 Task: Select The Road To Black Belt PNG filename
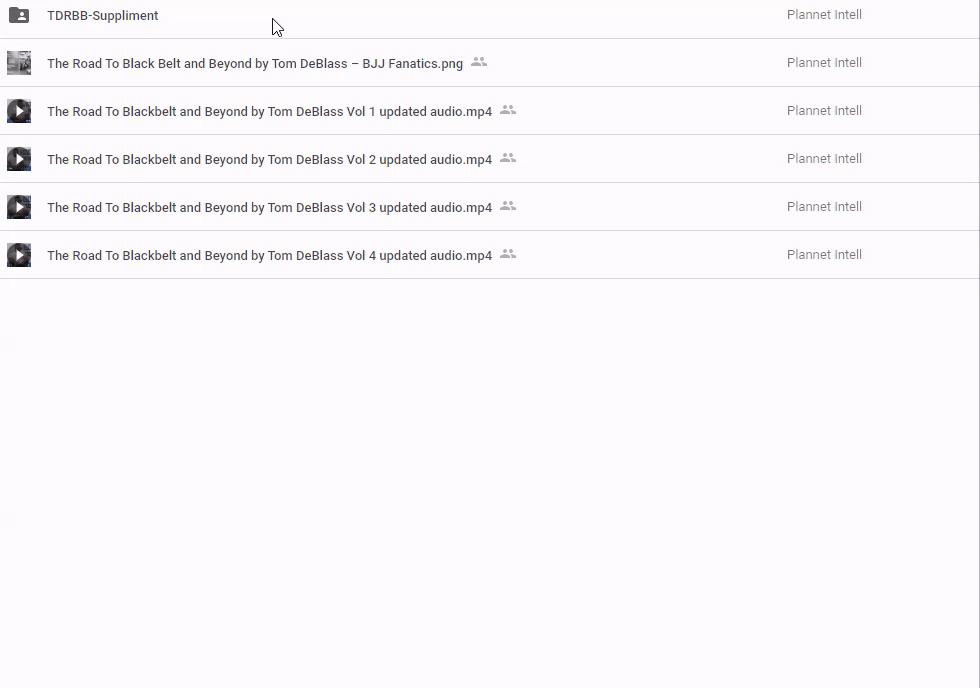254,64
